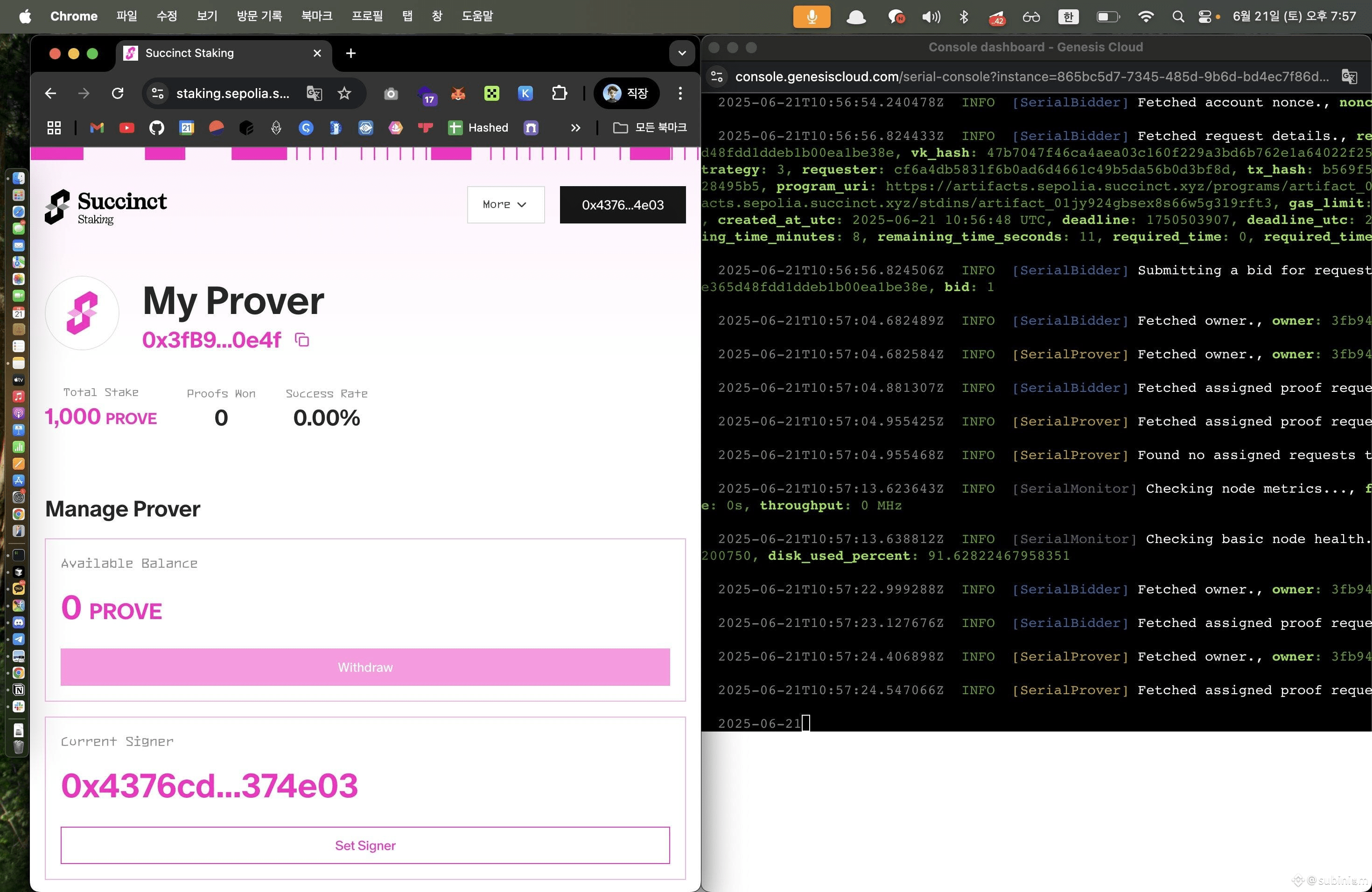Open the YouTube bookmark
1372x892 pixels.
127,127
